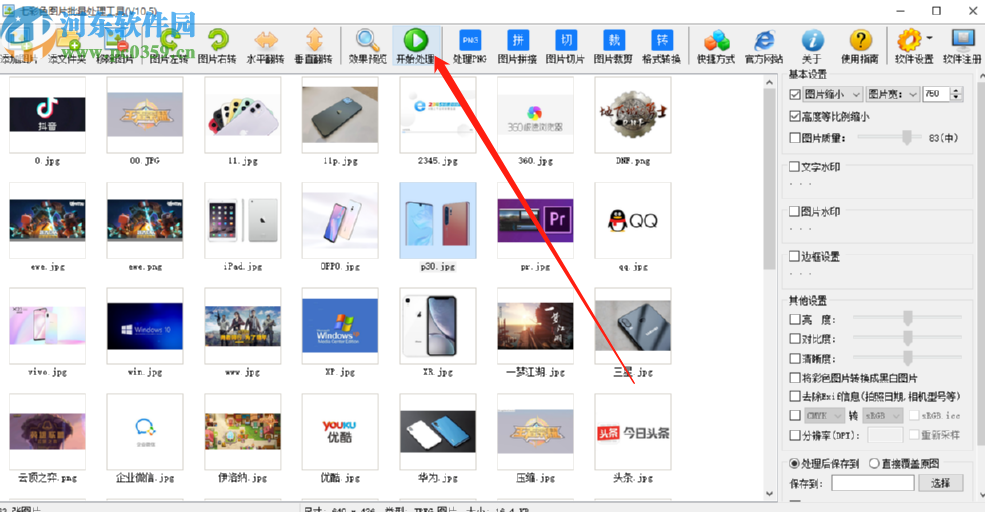
Task: Flip vertically with 垂直翻转
Action: pyautogui.click(x=313, y=44)
